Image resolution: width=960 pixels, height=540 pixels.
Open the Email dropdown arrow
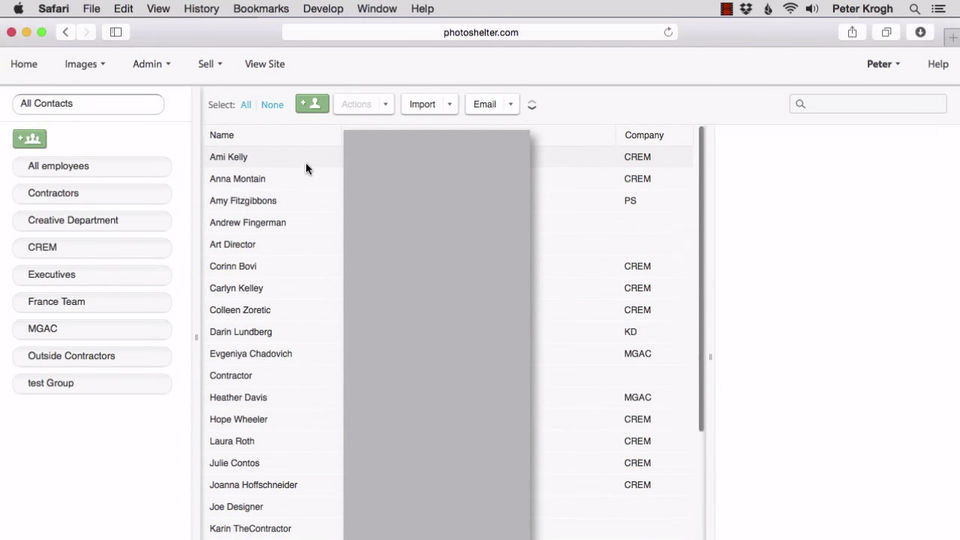tap(511, 104)
